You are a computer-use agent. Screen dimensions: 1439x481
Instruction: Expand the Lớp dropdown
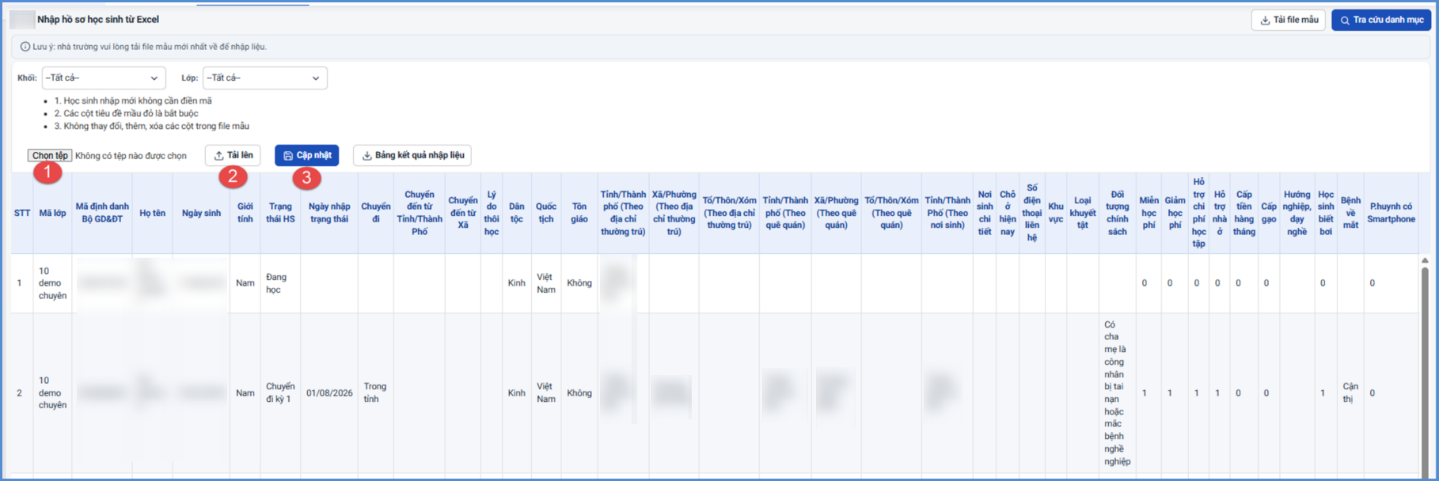coord(265,78)
